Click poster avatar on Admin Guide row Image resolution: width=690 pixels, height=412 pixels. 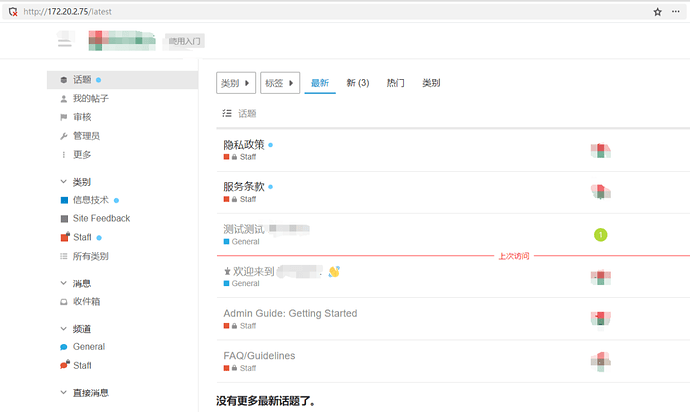pyautogui.click(x=601, y=319)
